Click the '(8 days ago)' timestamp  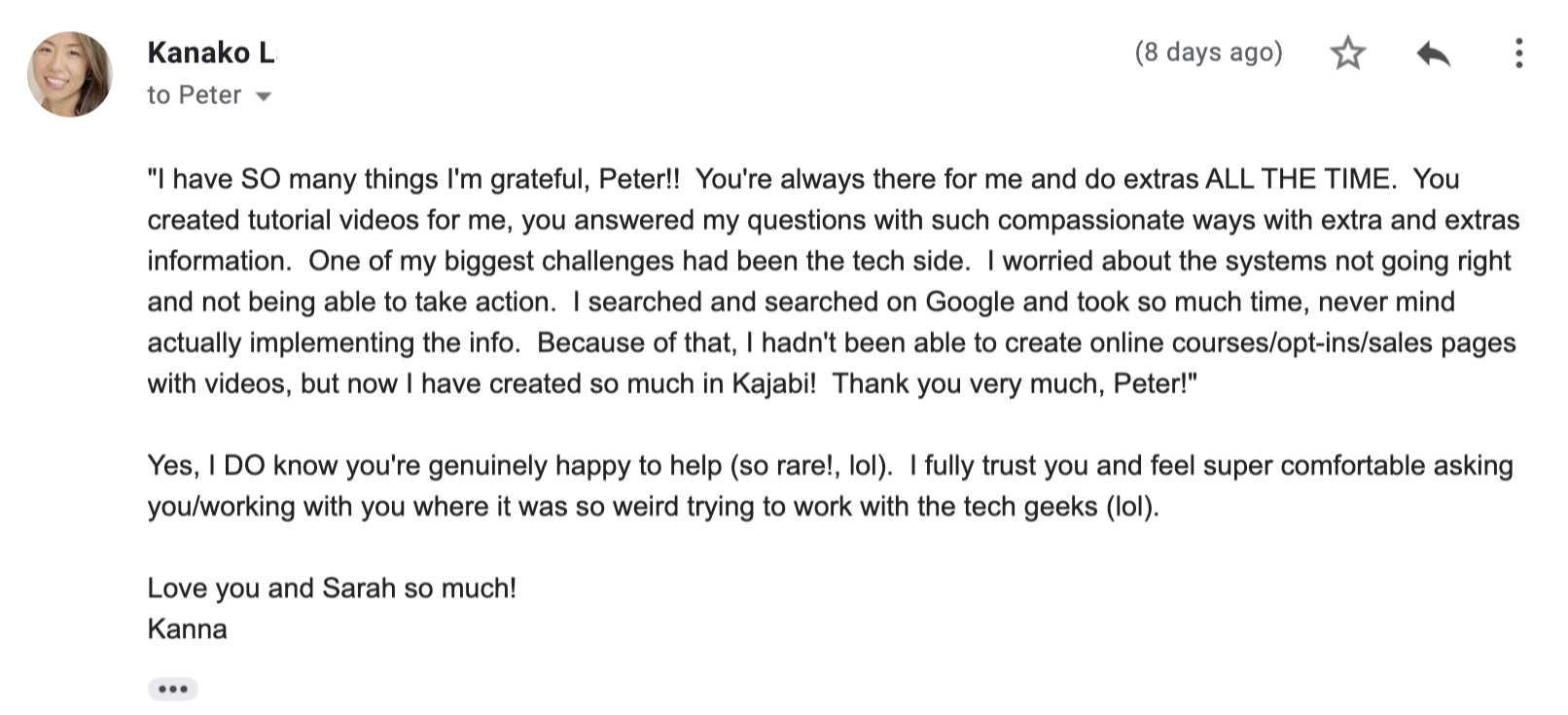[x=1208, y=53]
